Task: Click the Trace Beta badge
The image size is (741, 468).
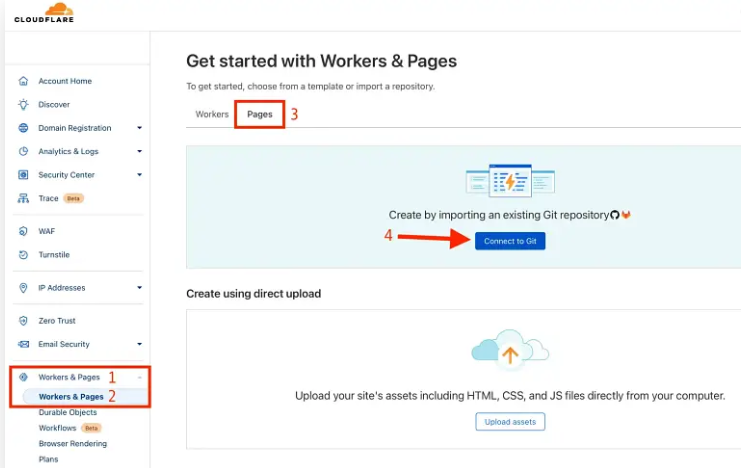Action: point(73,199)
